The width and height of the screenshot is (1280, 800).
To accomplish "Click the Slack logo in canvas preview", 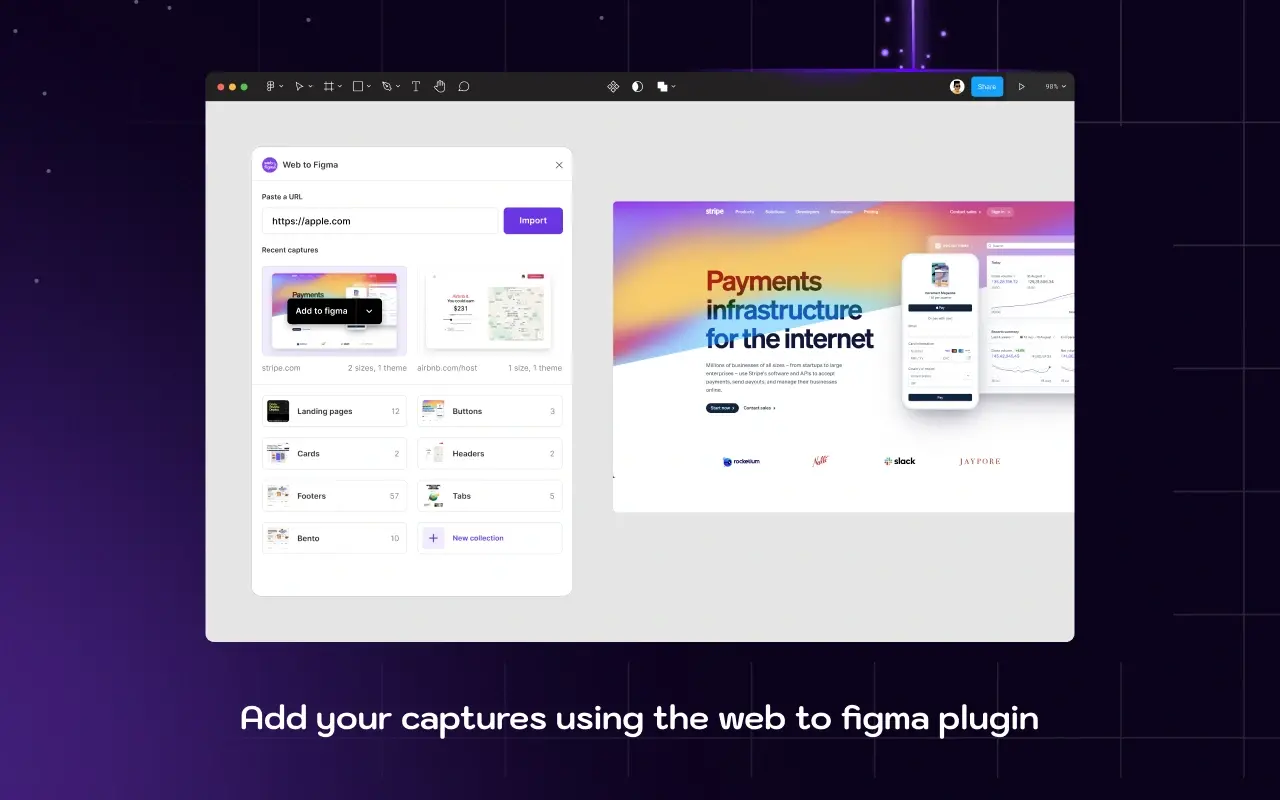I will (900, 461).
